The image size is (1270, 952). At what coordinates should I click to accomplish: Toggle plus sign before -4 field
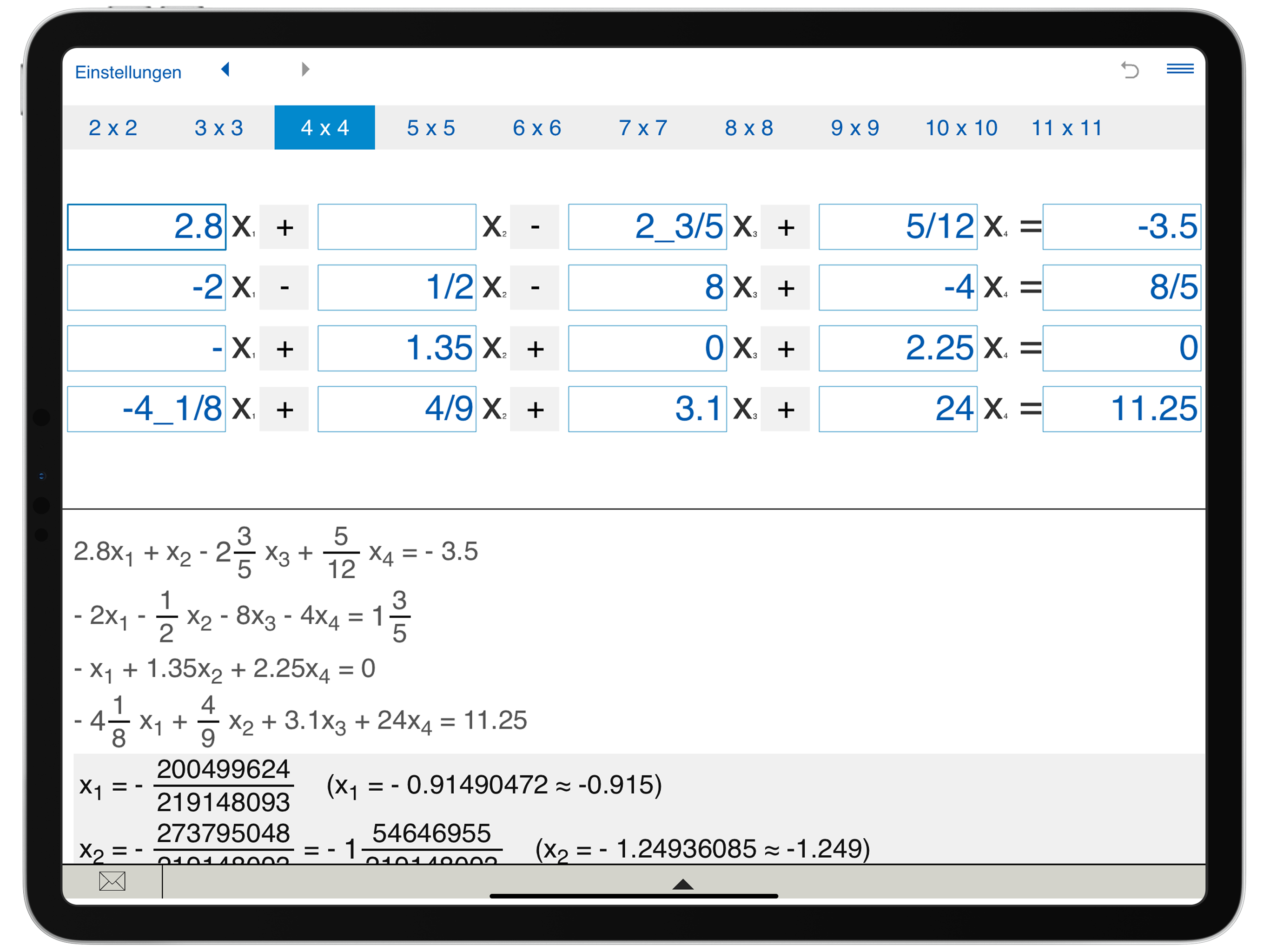(786, 288)
